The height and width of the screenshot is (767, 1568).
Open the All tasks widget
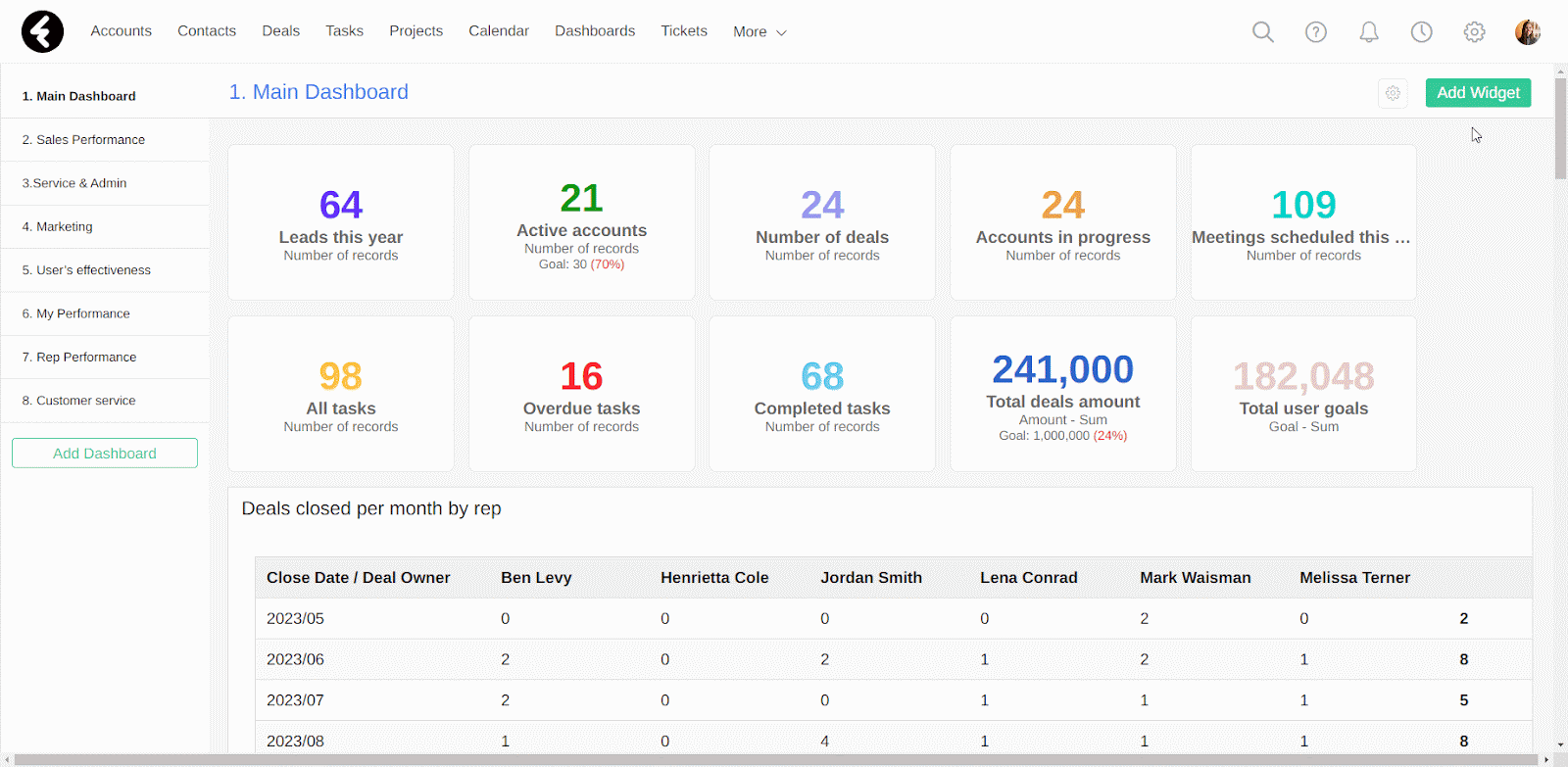point(341,394)
